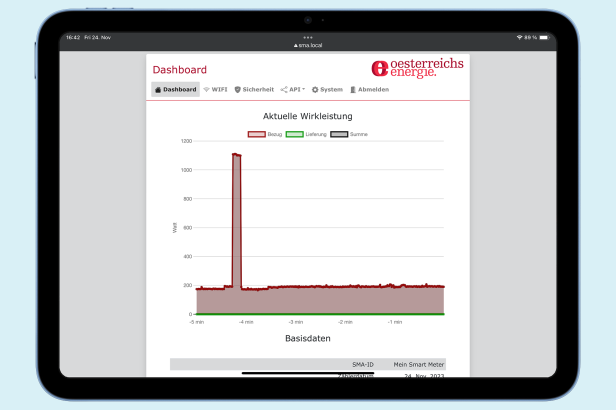616x410 pixels.
Task: Click the Dashboard page heading
Action: tap(180, 70)
